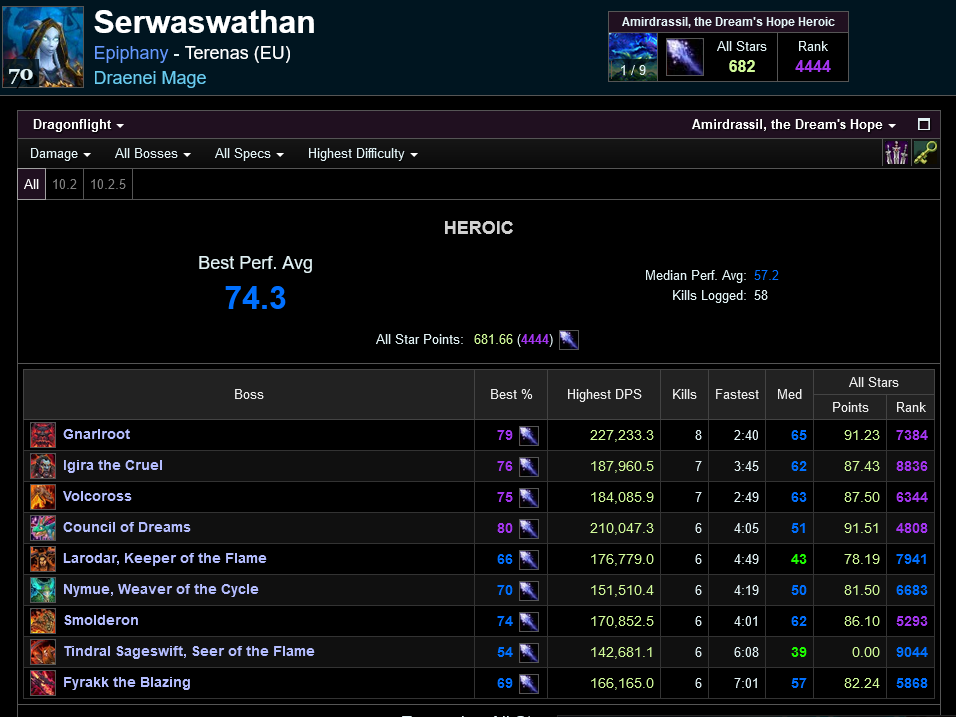Open the Highest Difficulty dropdown
956x717 pixels.
(x=362, y=154)
